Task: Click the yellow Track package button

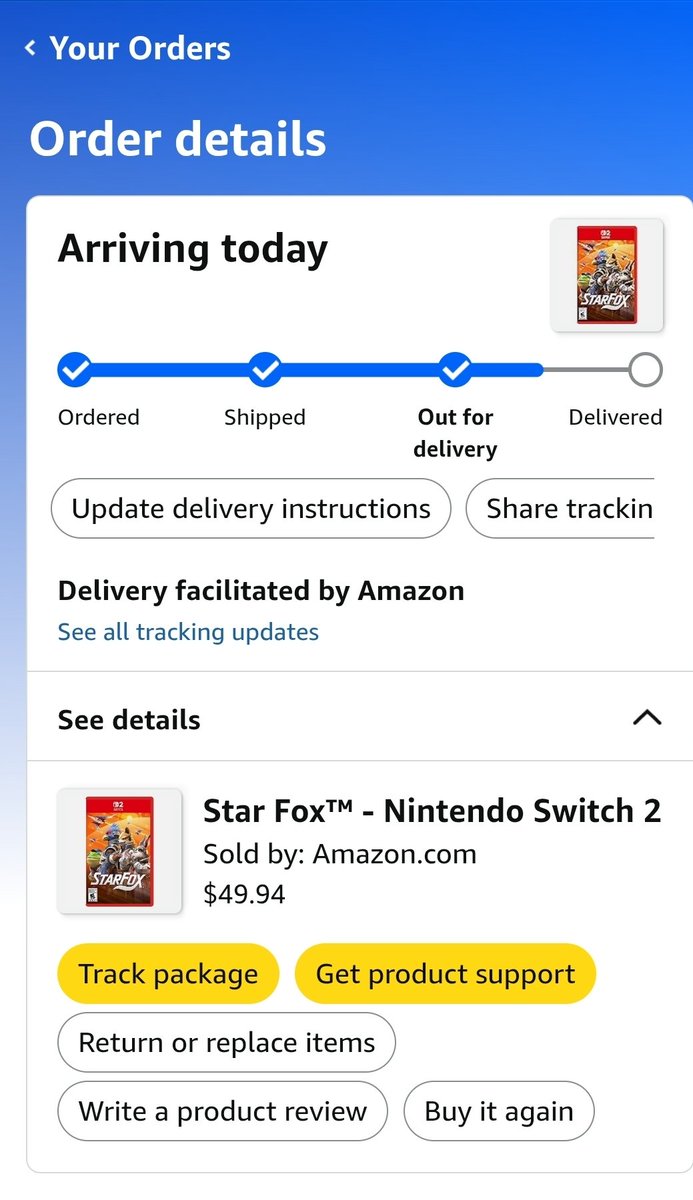Action: (x=168, y=974)
